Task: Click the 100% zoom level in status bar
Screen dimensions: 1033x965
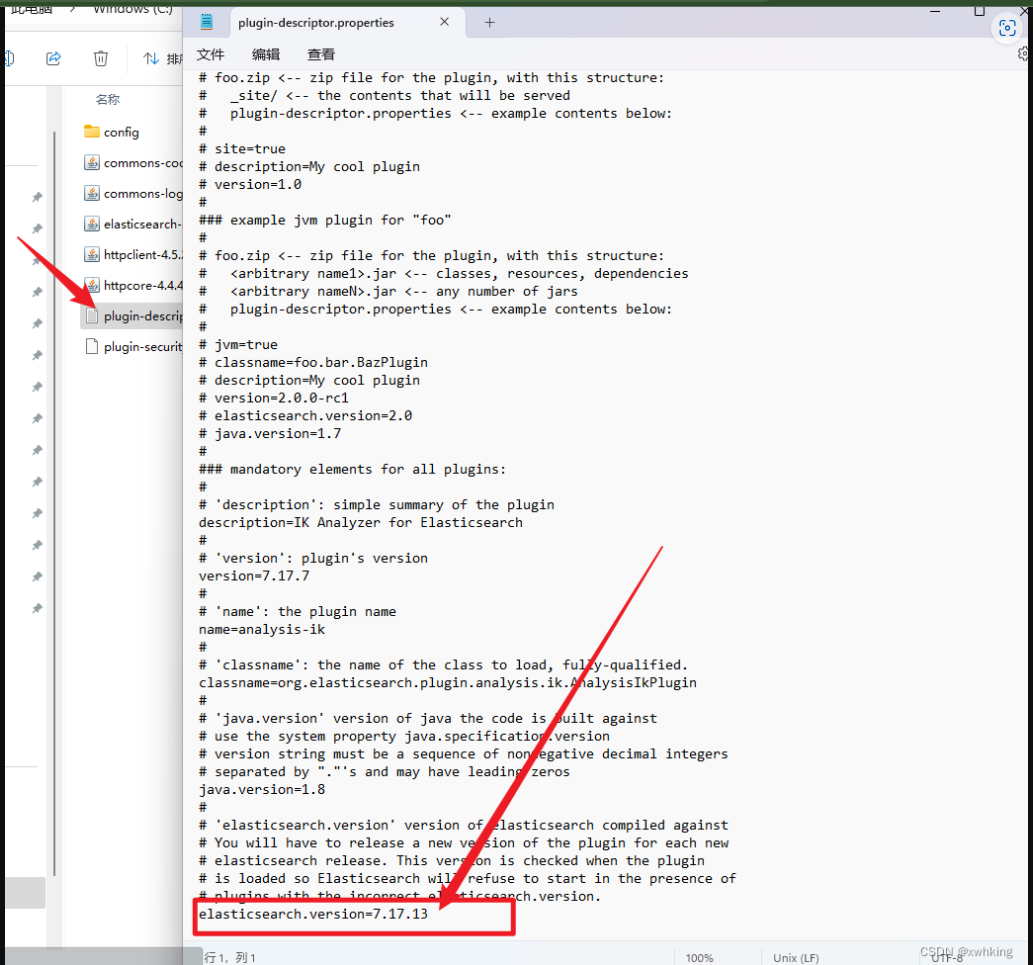Action: (699, 957)
